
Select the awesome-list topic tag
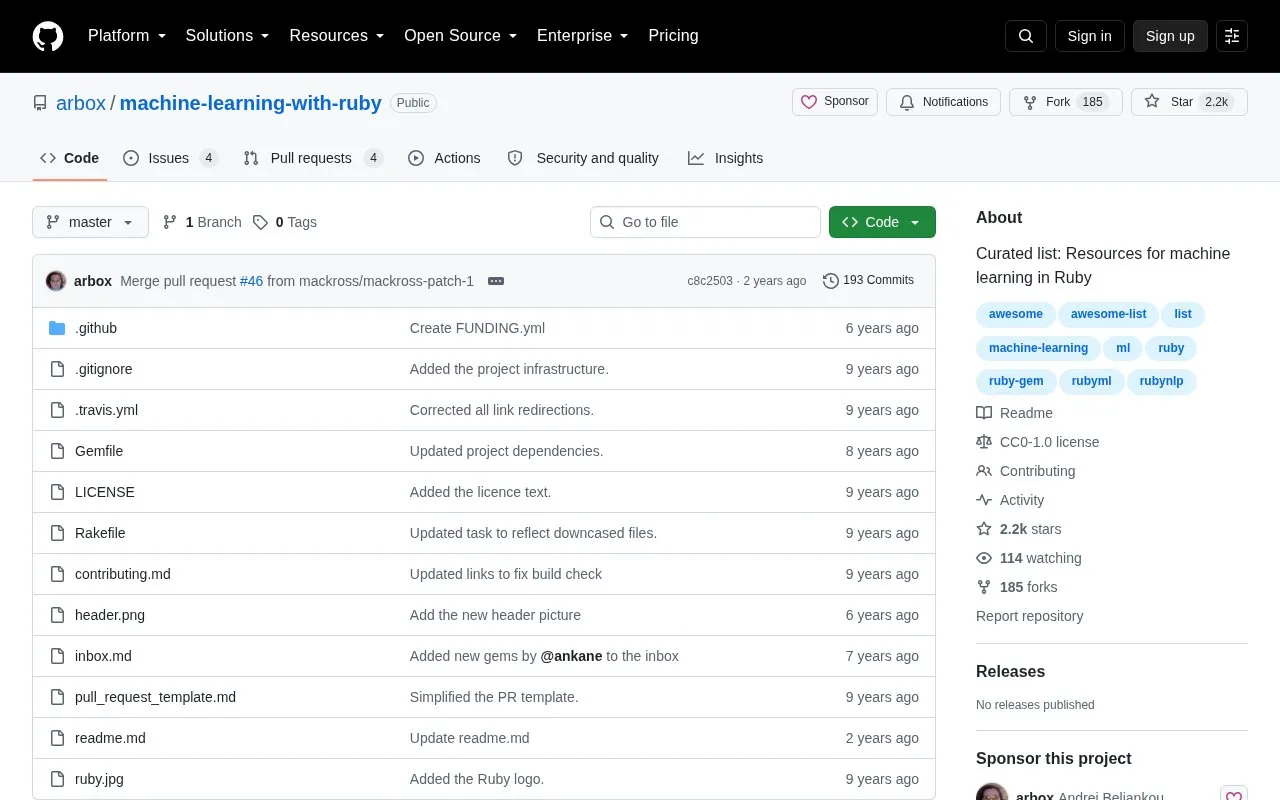pyautogui.click(x=1108, y=314)
